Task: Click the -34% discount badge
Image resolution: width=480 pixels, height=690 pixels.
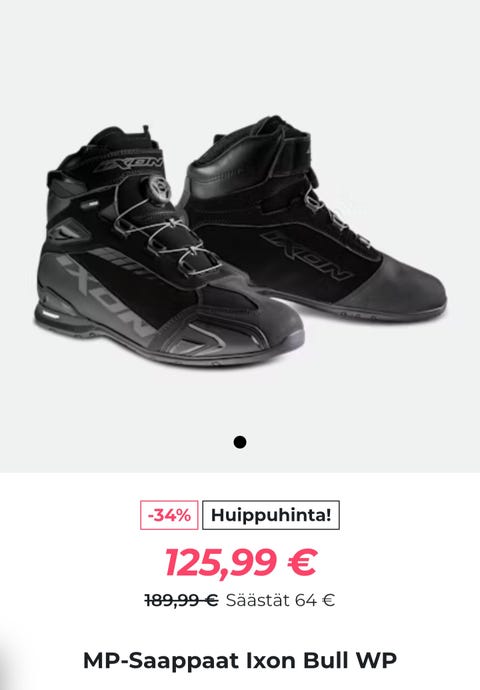Action: pyautogui.click(x=169, y=515)
